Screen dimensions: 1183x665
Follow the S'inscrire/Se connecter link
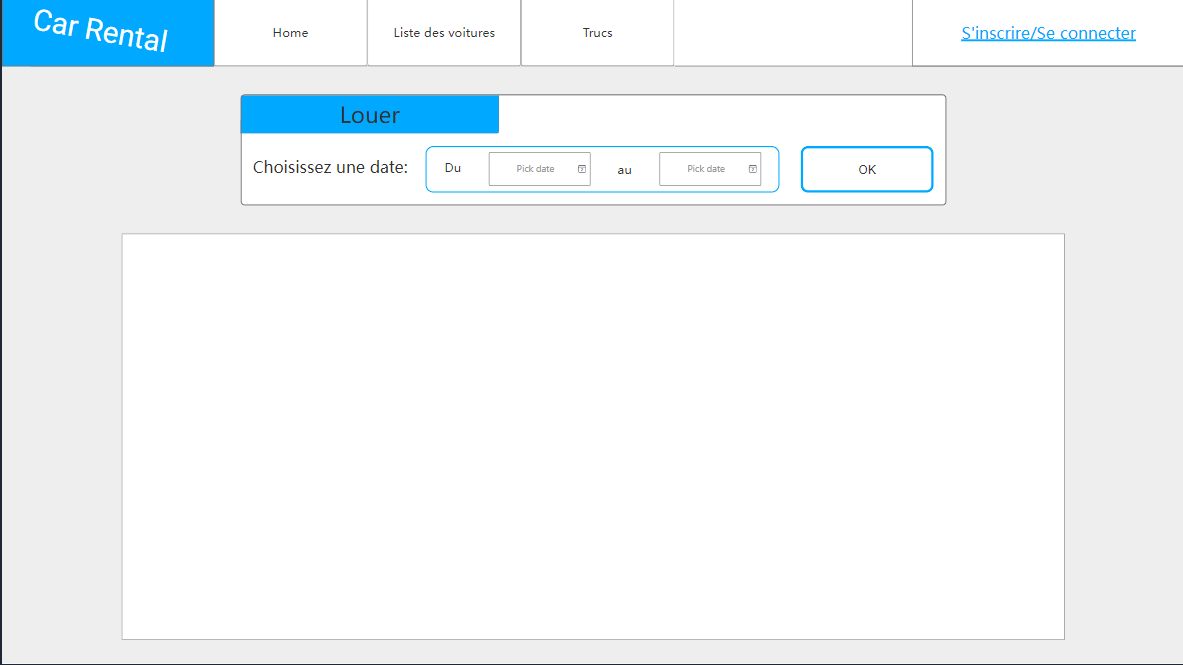pos(1048,33)
